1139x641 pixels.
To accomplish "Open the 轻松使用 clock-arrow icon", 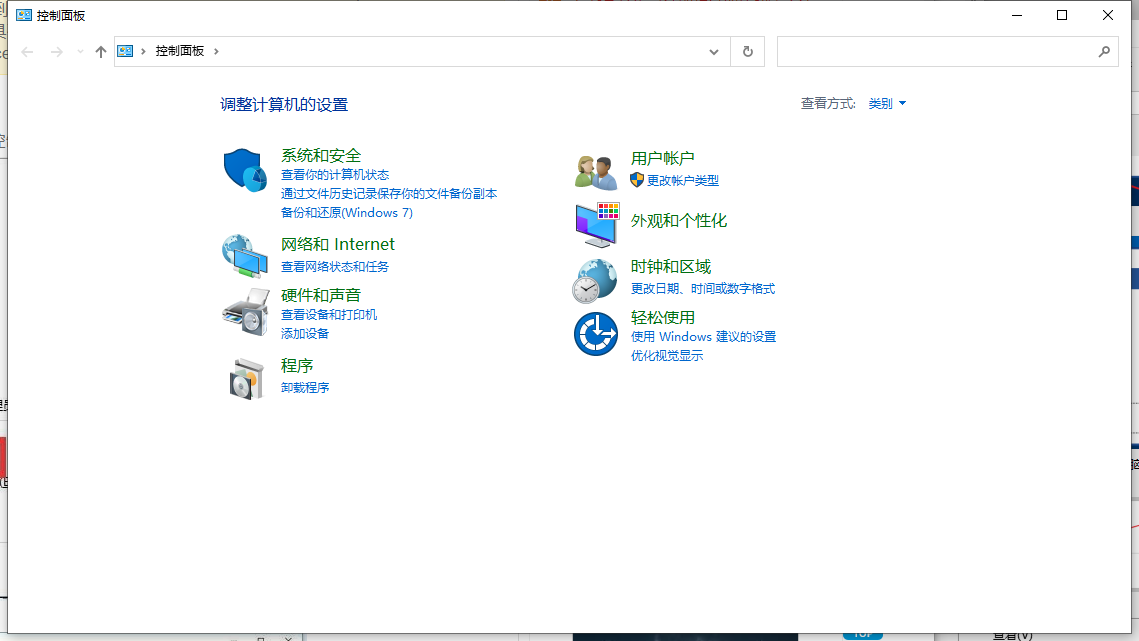I will tap(595, 331).
